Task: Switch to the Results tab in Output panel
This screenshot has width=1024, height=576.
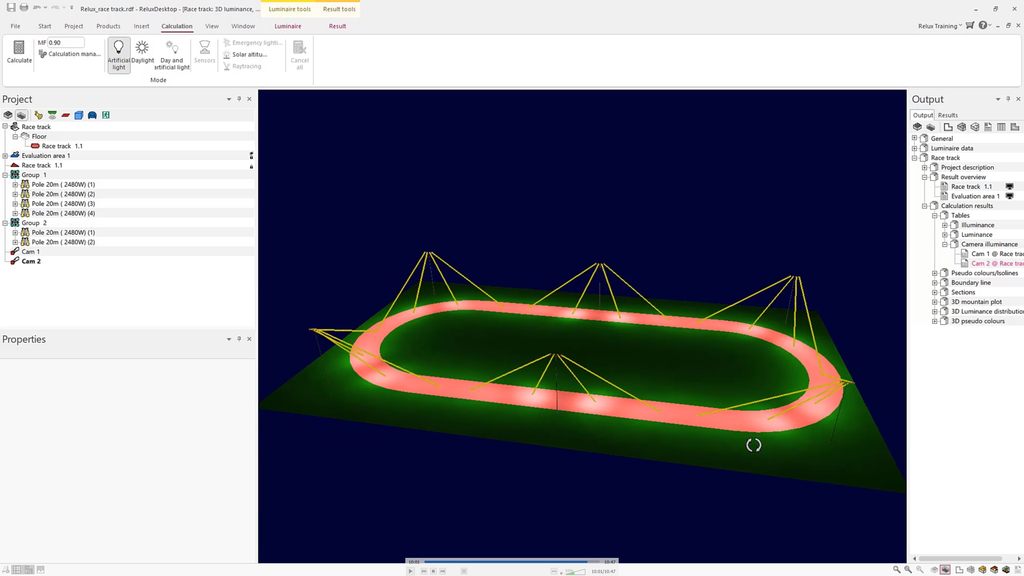Action: click(x=948, y=115)
